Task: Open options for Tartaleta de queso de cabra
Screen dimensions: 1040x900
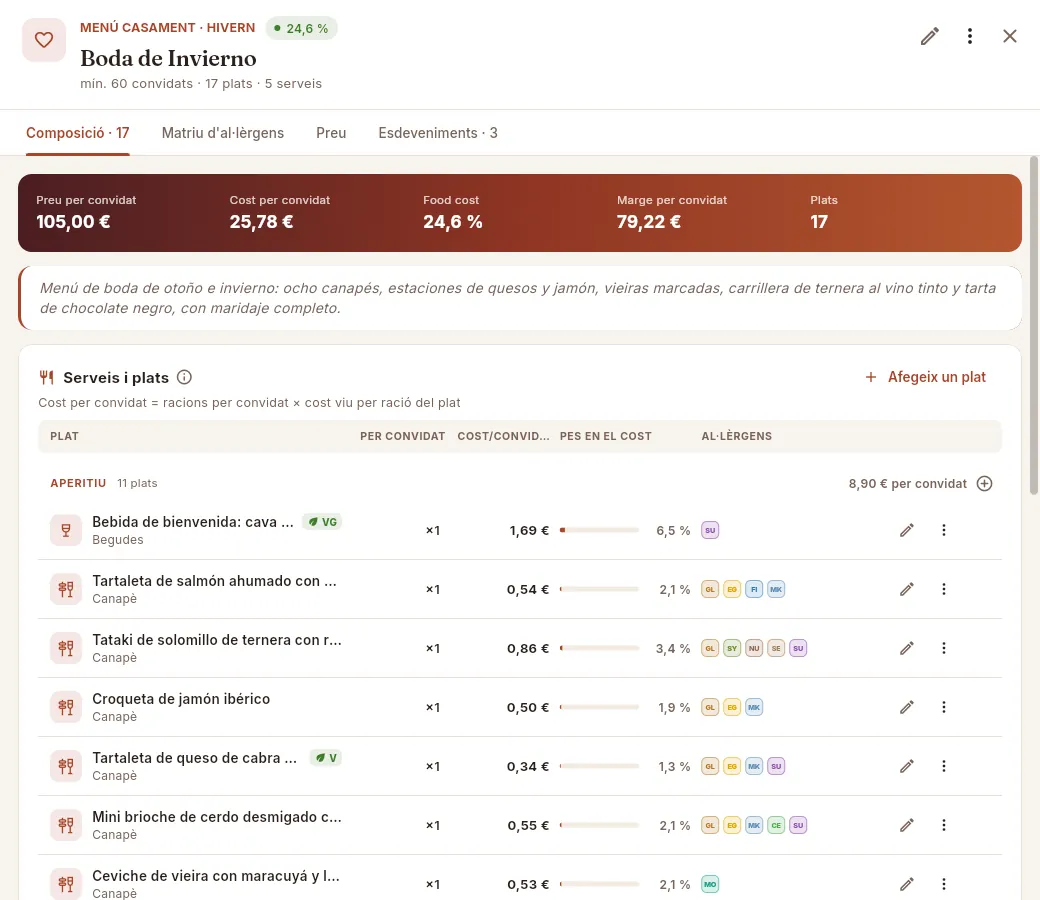Action: pos(944,766)
